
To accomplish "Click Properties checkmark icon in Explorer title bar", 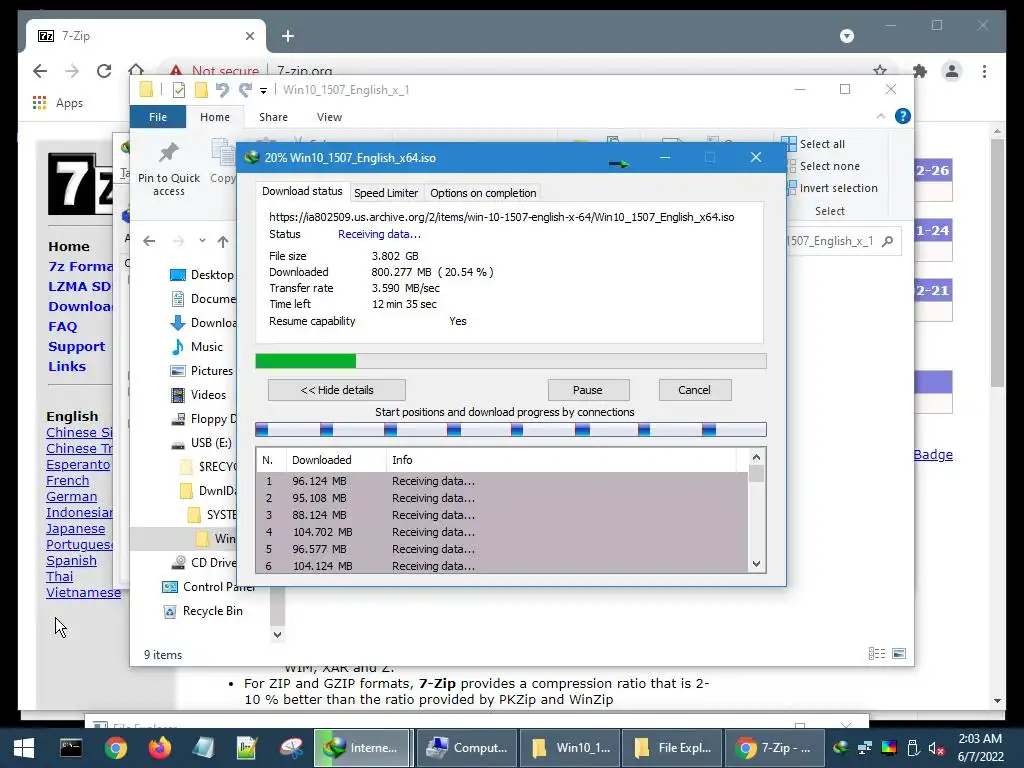I will pos(178,90).
